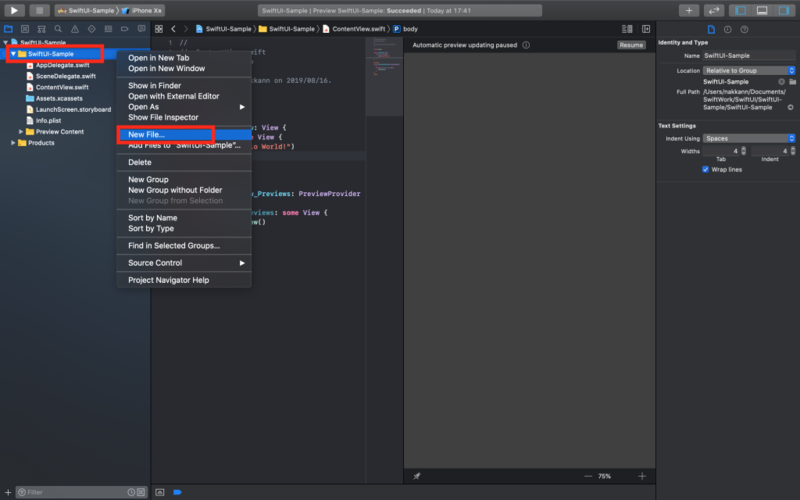This screenshot has height=500, width=800.
Task: Add new item with navigator plus button
Action: tap(8, 492)
